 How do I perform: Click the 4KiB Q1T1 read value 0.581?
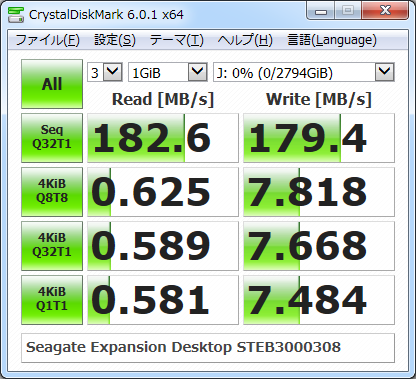coord(163,300)
